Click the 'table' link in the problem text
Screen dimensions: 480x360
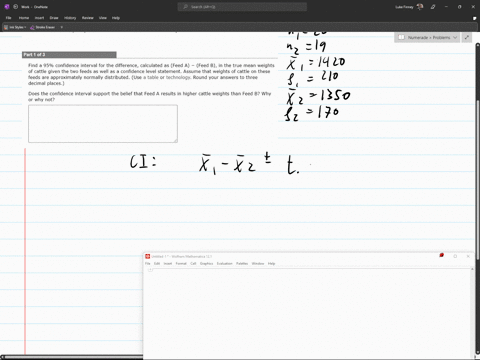[x=153, y=77]
